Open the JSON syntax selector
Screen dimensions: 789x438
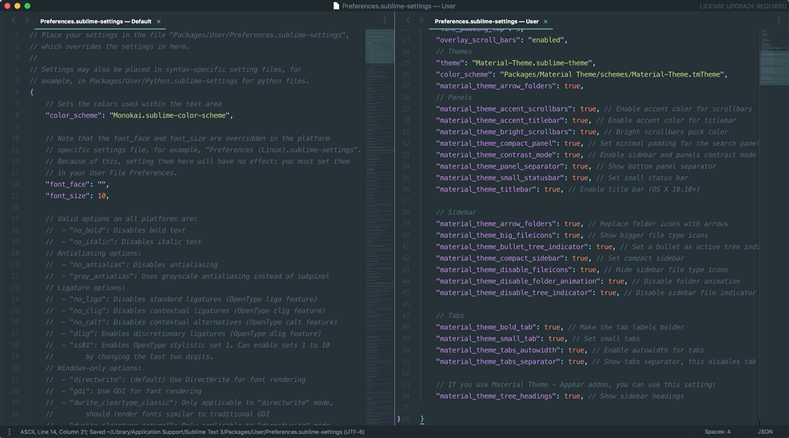click(765, 432)
